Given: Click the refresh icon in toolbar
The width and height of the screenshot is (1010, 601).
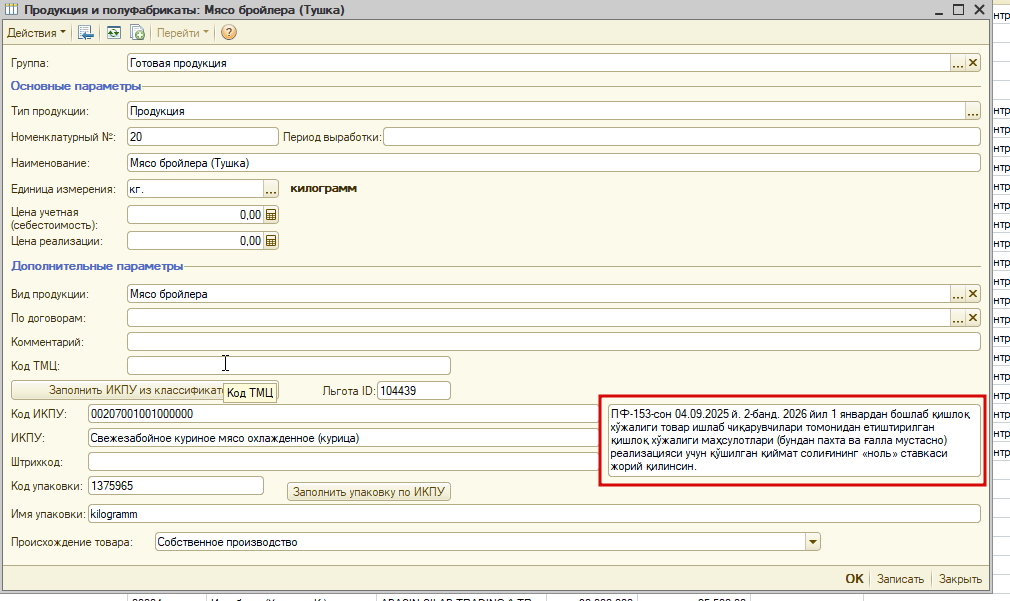Looking at the screenshot, I should pos(113,33).
